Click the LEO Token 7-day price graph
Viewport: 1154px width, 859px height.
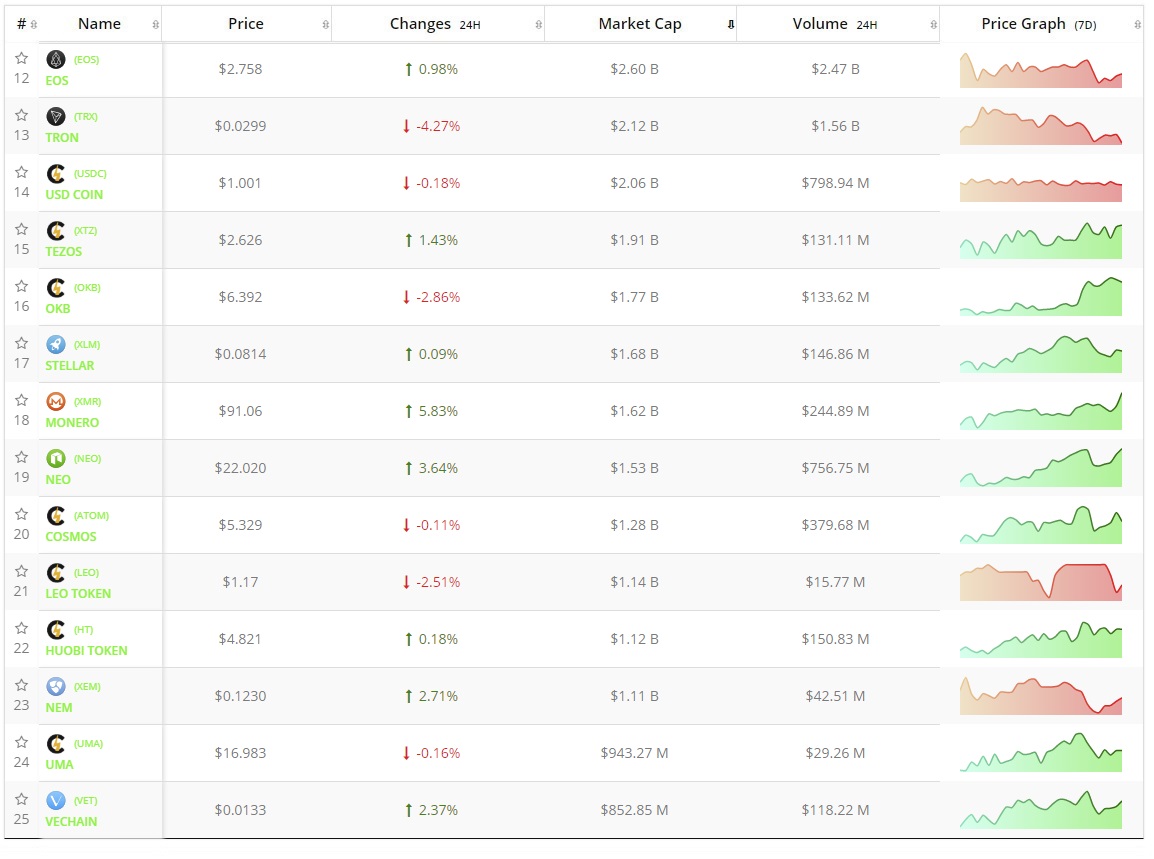(1040, 582)
